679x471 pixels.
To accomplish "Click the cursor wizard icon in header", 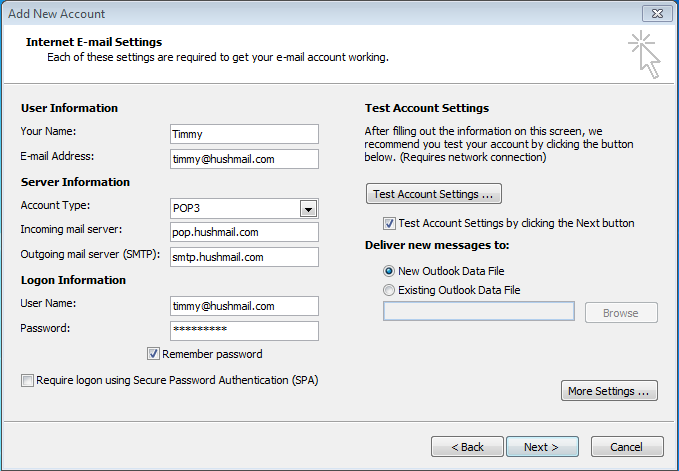I will (x=643, y=54).
